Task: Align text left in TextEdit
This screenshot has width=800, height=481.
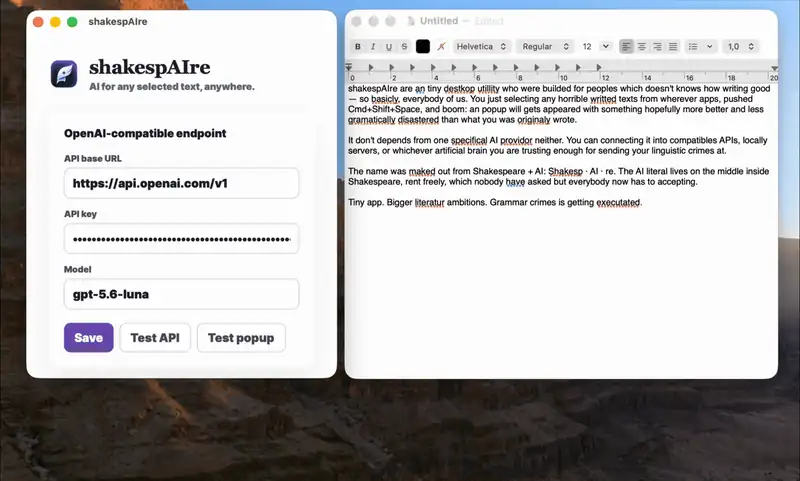Action: 626,46
